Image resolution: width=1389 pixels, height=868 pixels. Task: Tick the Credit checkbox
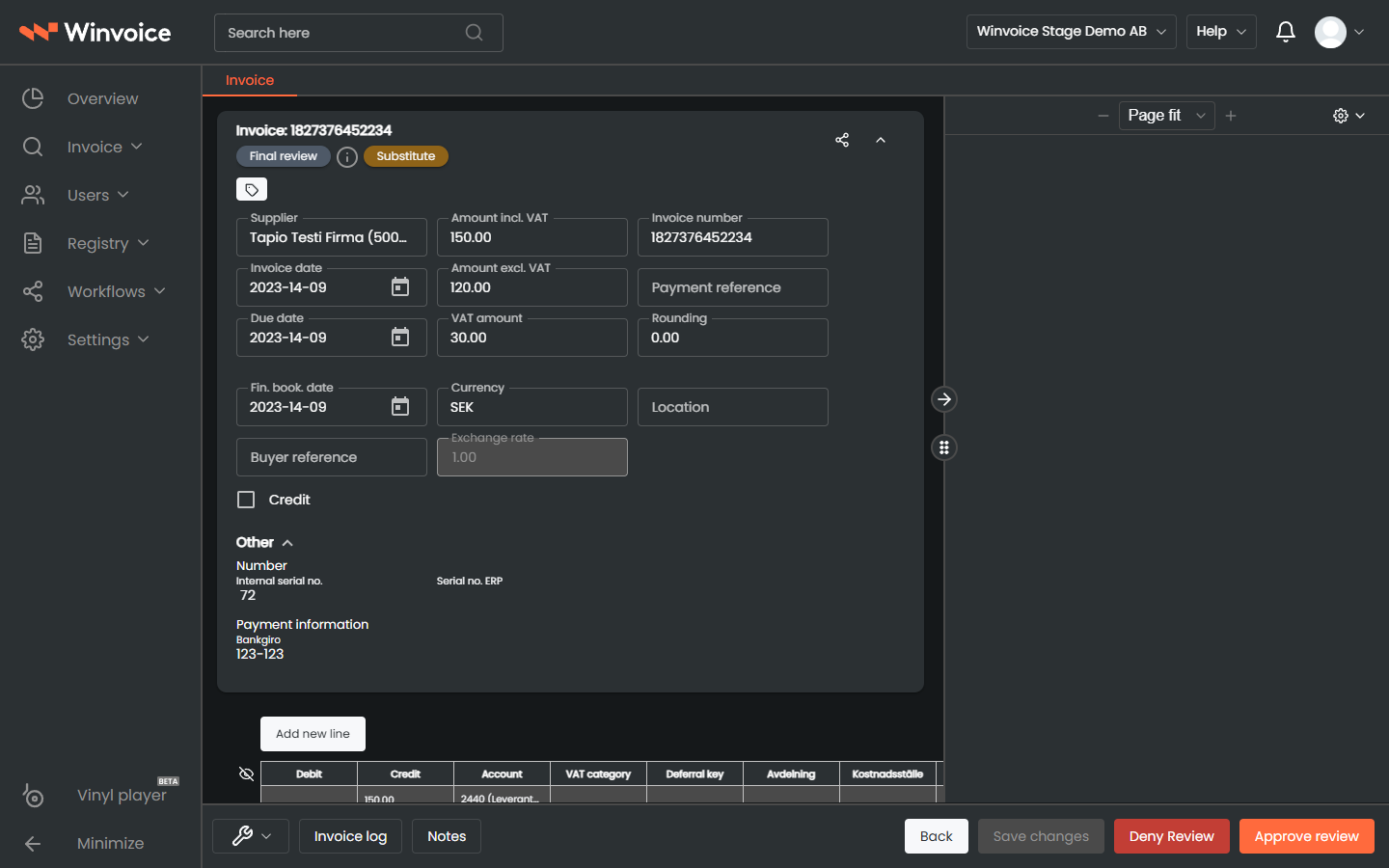tap(246, 500)
